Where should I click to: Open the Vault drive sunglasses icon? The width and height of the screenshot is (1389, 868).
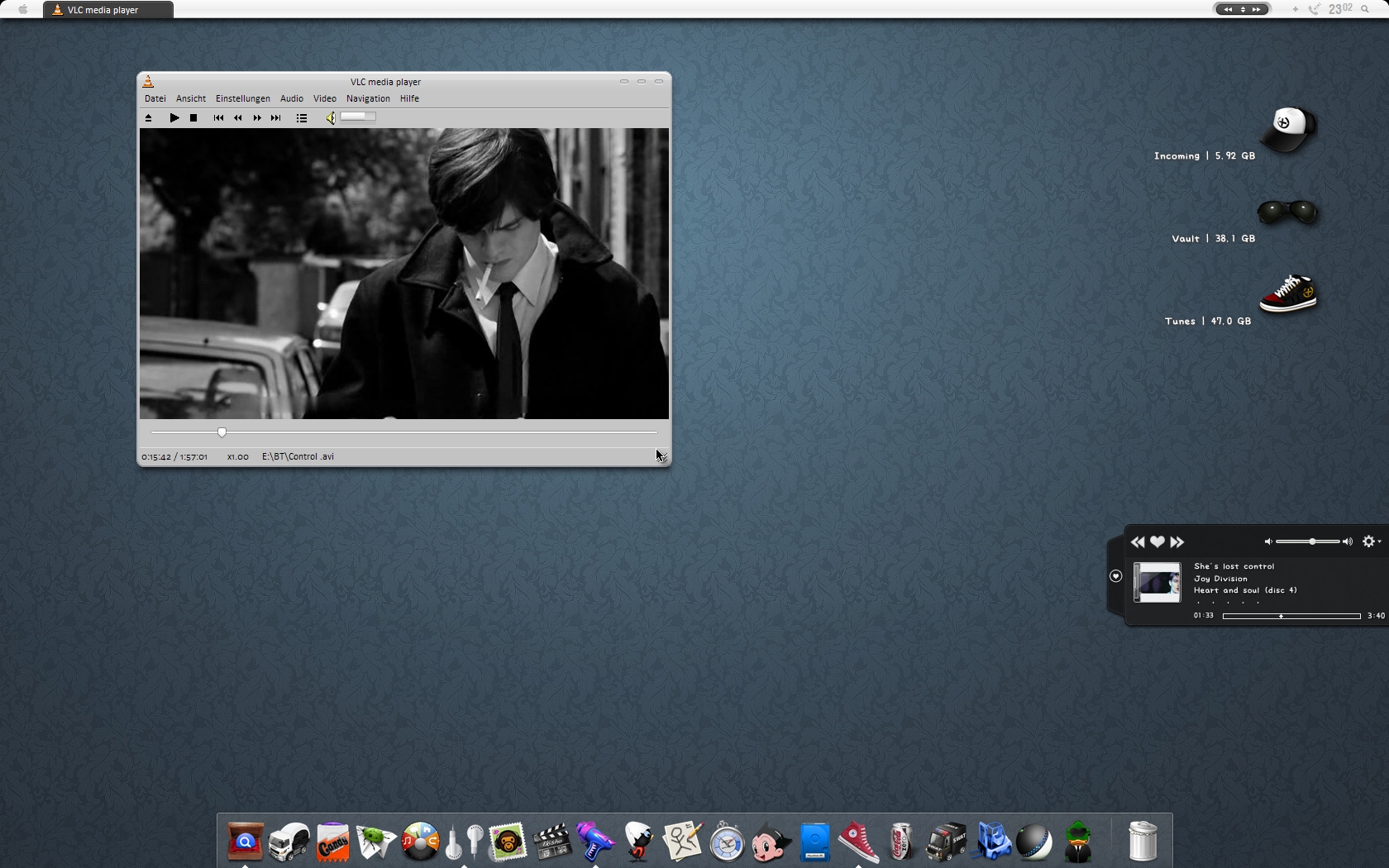pyautogui.click(x=1287, y=212)
